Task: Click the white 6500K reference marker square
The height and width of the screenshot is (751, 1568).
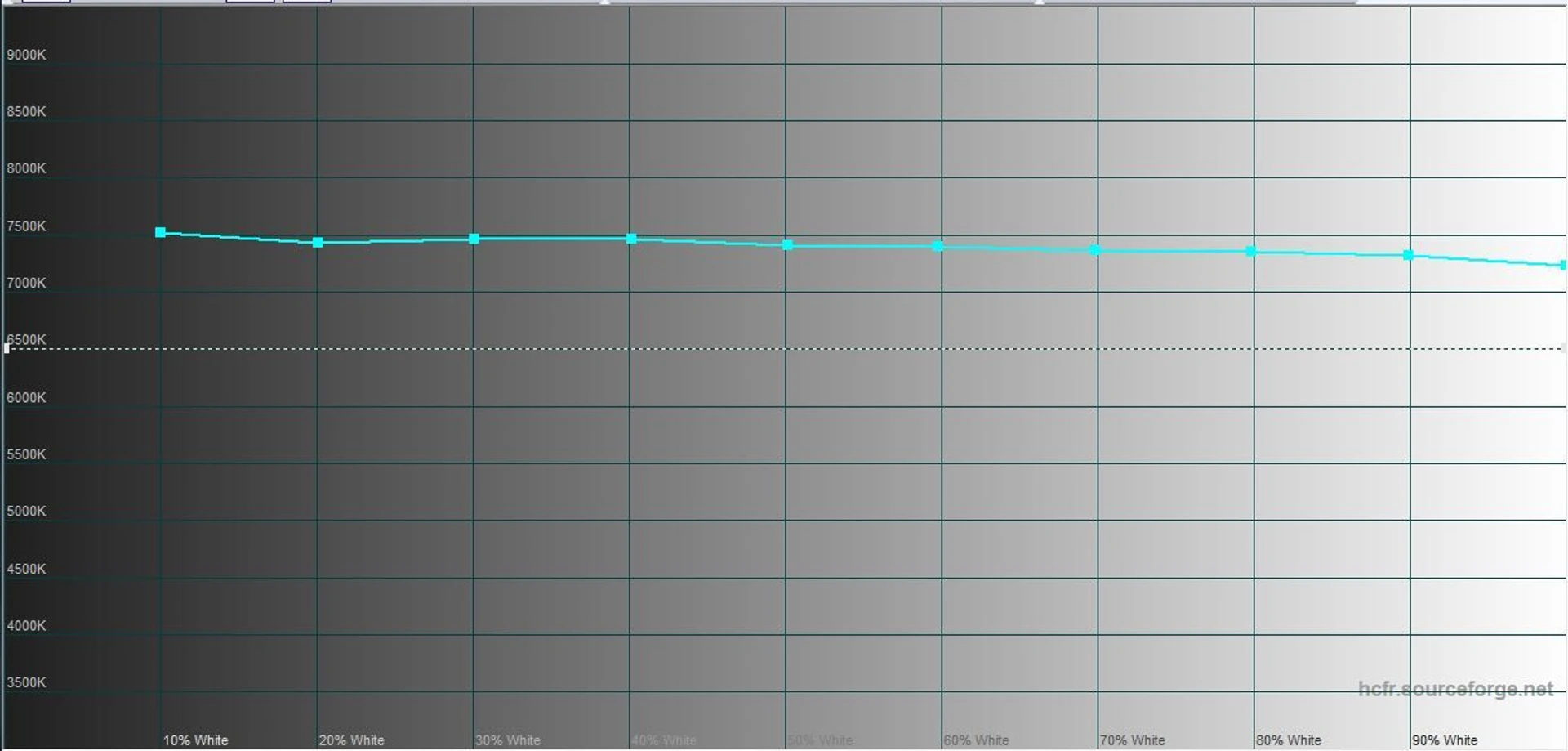Action: pos(7,349)
